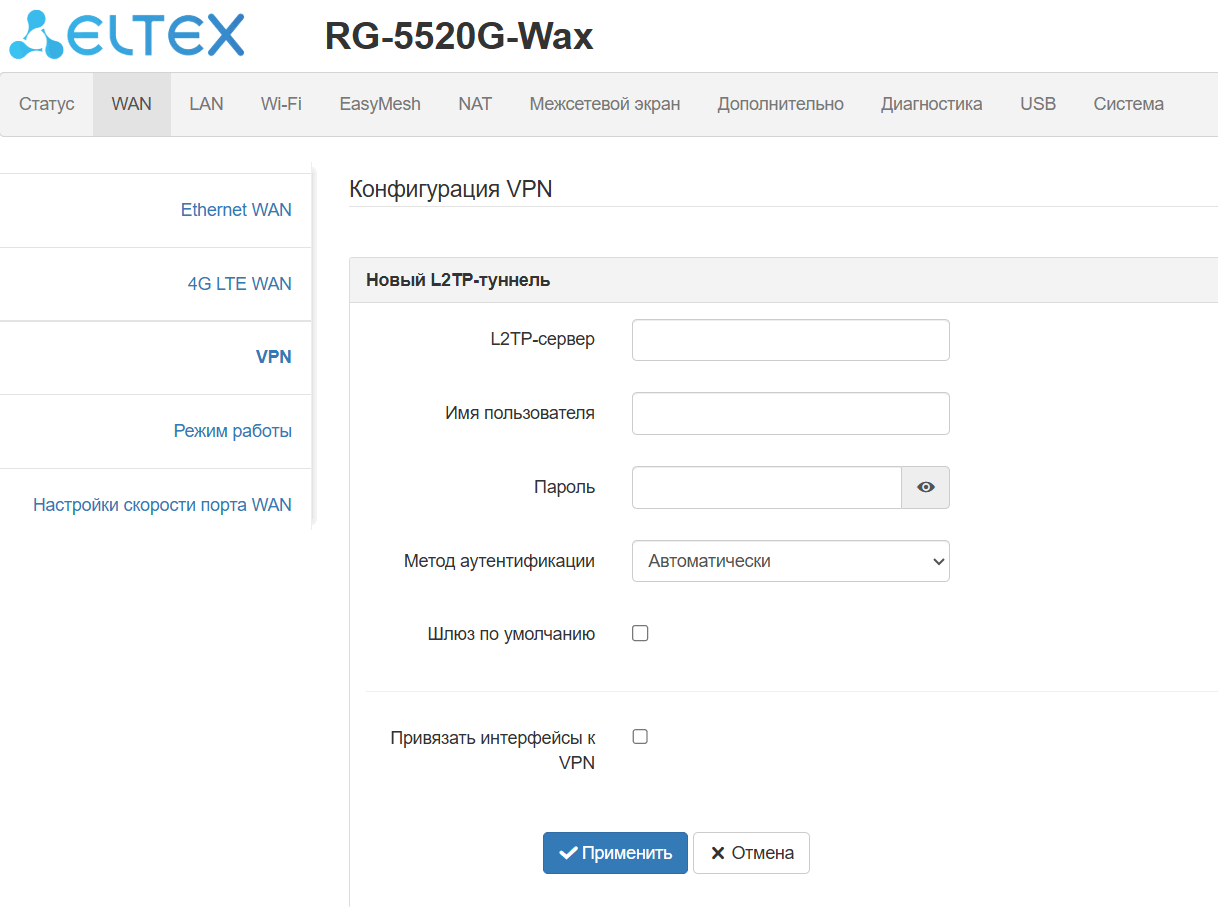Viewport: 1218px width, 907px height.
Task: Go to Режим работы in sidebar
Action: coord(233,431)
